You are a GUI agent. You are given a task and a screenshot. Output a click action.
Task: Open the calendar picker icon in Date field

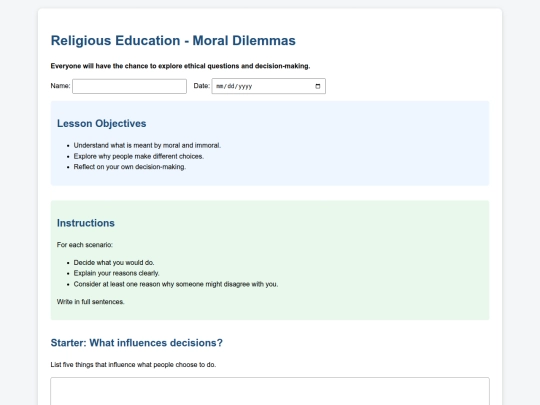pyautogui.click(x=318, y=86)
